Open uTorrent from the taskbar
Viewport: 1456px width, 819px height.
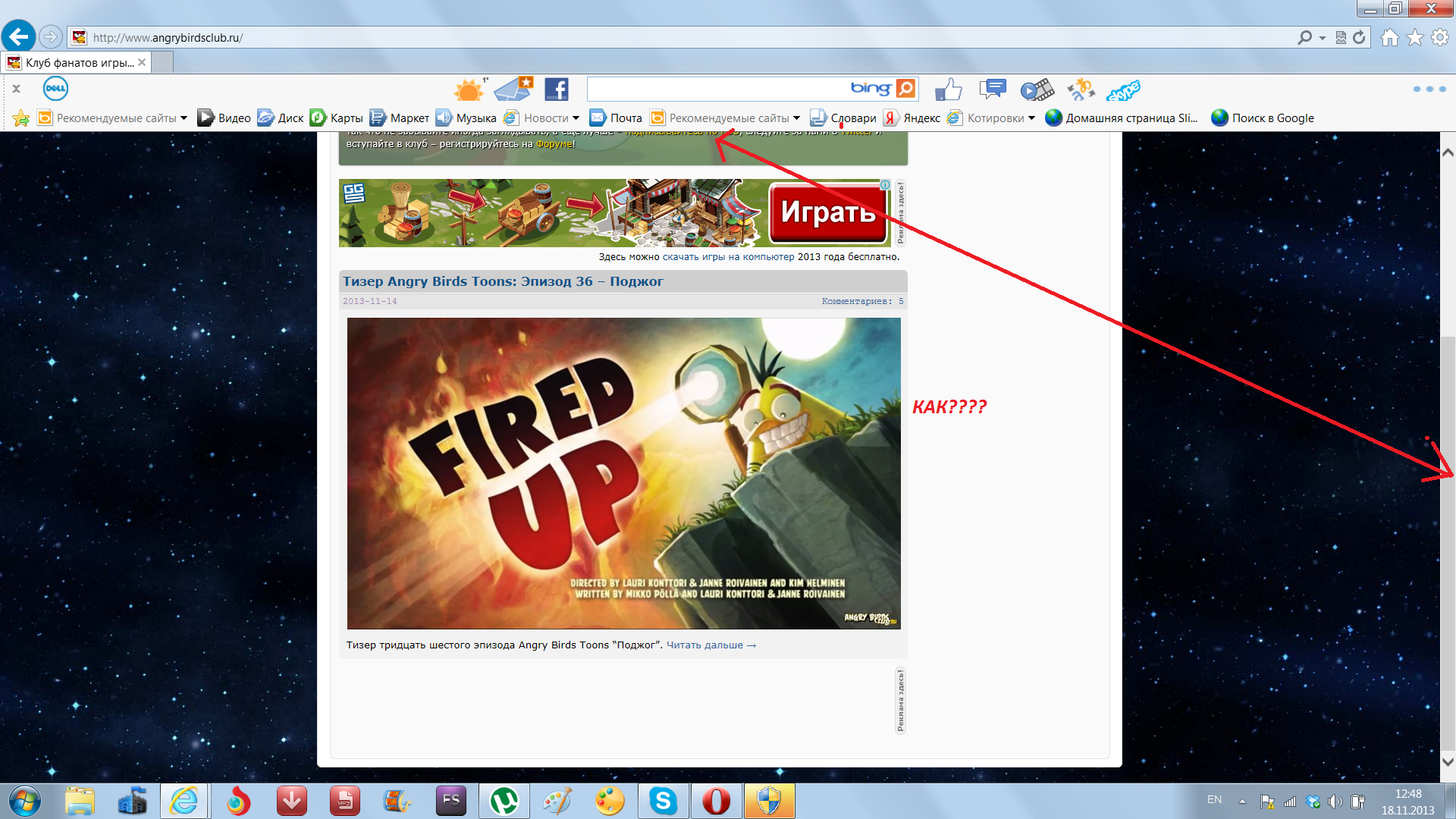tap(504, 801)
